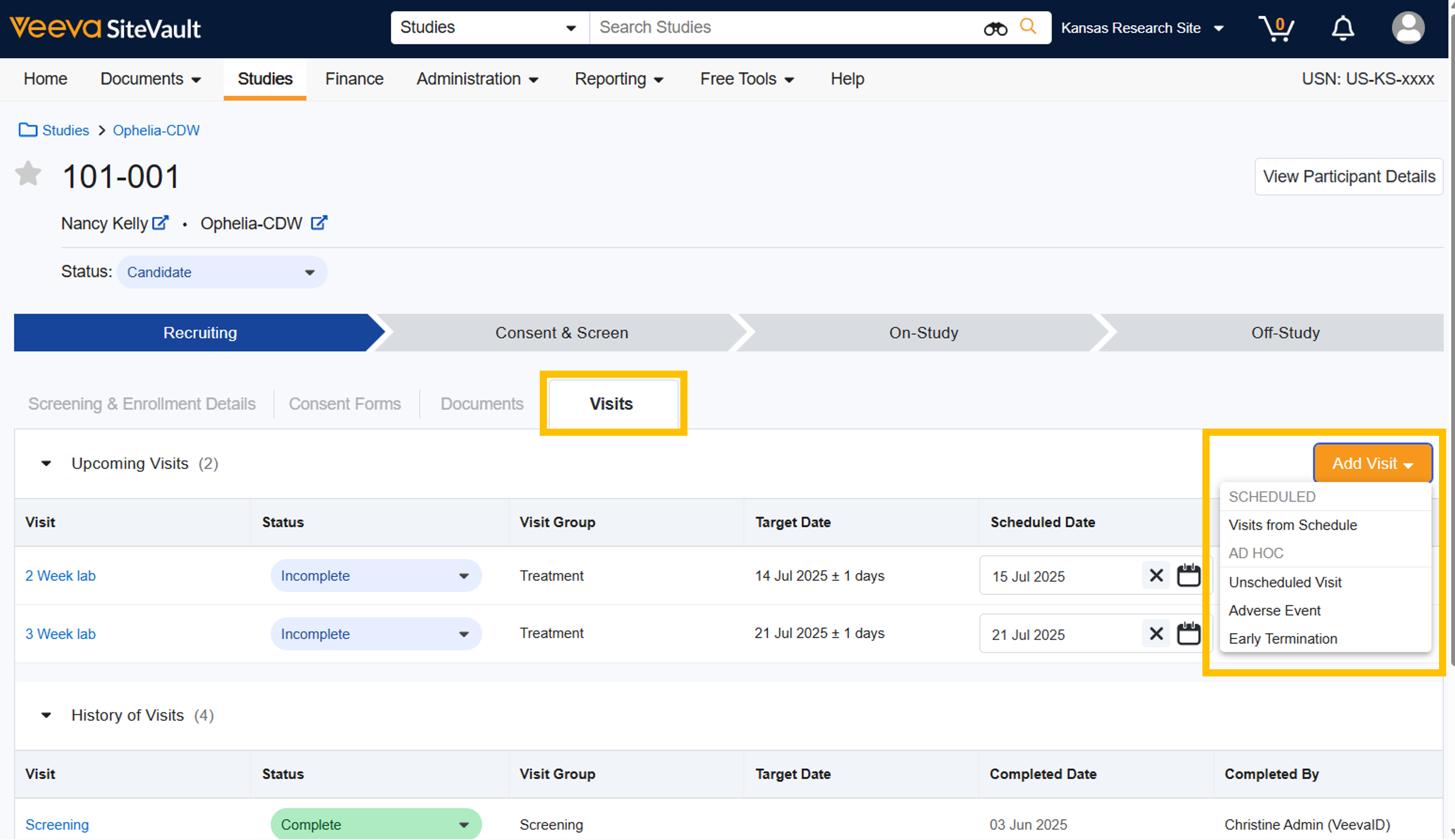Click the orange magnifying glass search icon
1455x840 pixels.
(x=1028, y=26)
